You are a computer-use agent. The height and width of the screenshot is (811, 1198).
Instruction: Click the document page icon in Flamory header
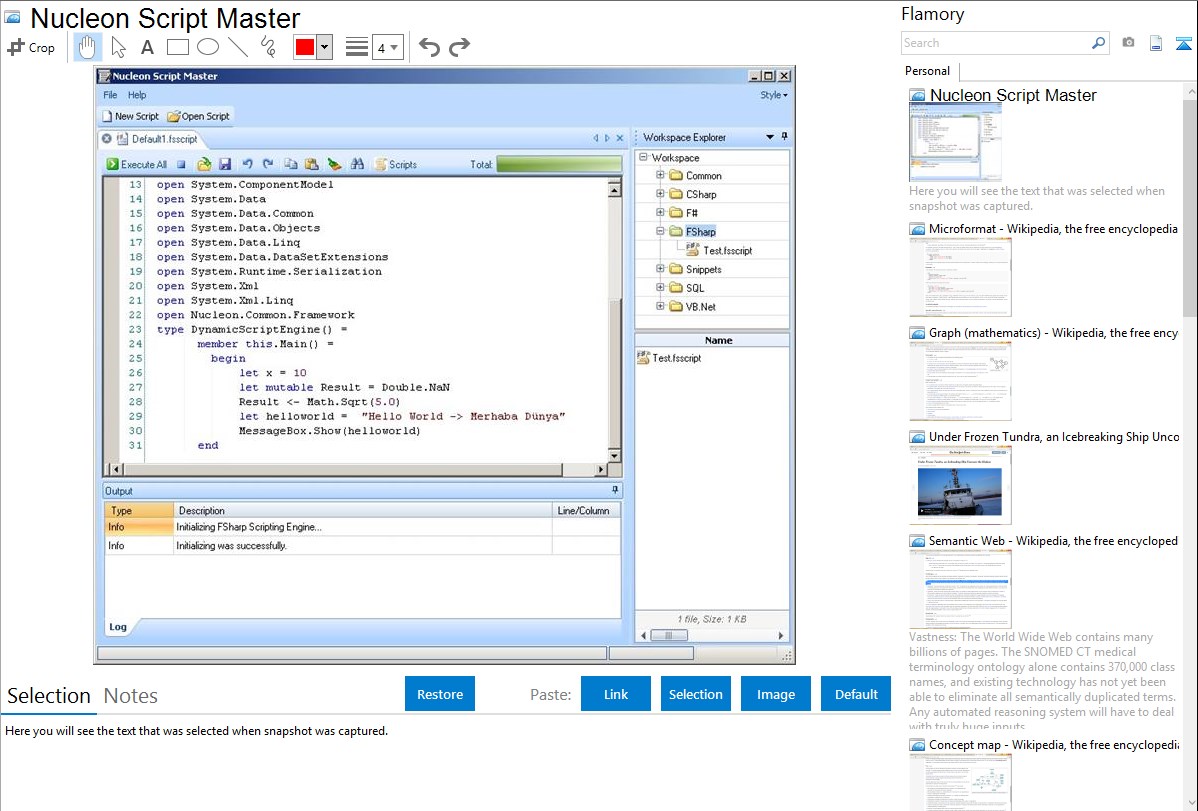point(1156,43)
